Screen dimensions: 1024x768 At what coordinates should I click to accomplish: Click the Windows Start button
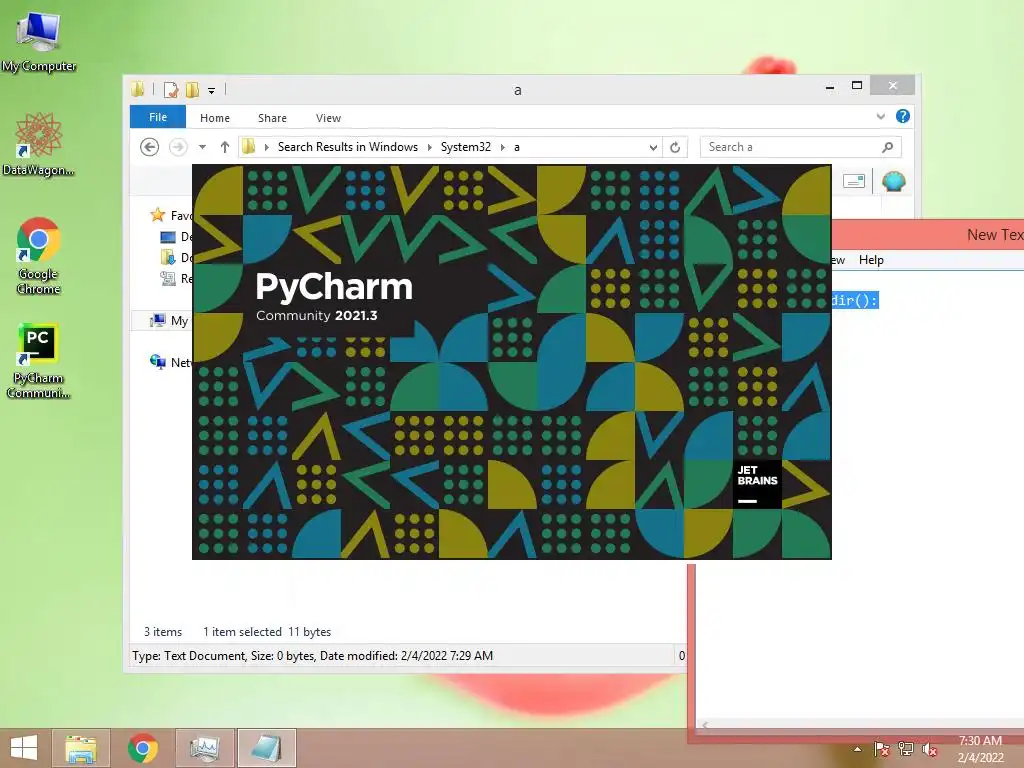tap(24, 748)
